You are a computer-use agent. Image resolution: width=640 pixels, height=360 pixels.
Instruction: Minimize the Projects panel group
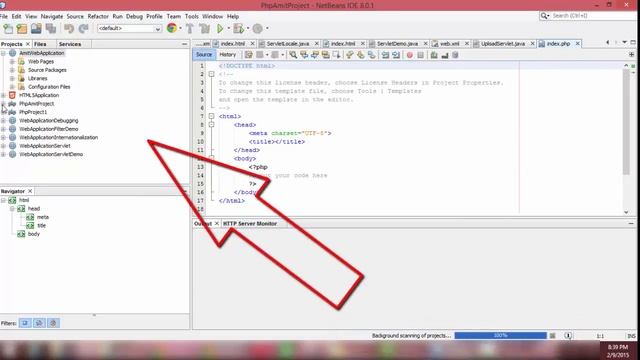[x=184, y=44]
